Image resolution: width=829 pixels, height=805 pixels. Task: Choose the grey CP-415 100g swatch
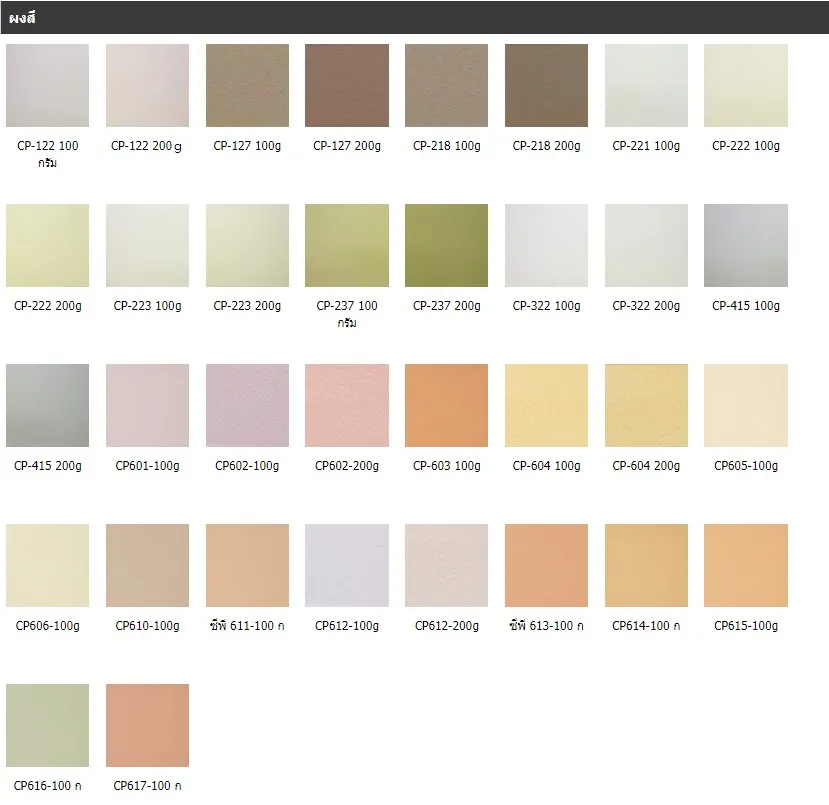point(746,245)
